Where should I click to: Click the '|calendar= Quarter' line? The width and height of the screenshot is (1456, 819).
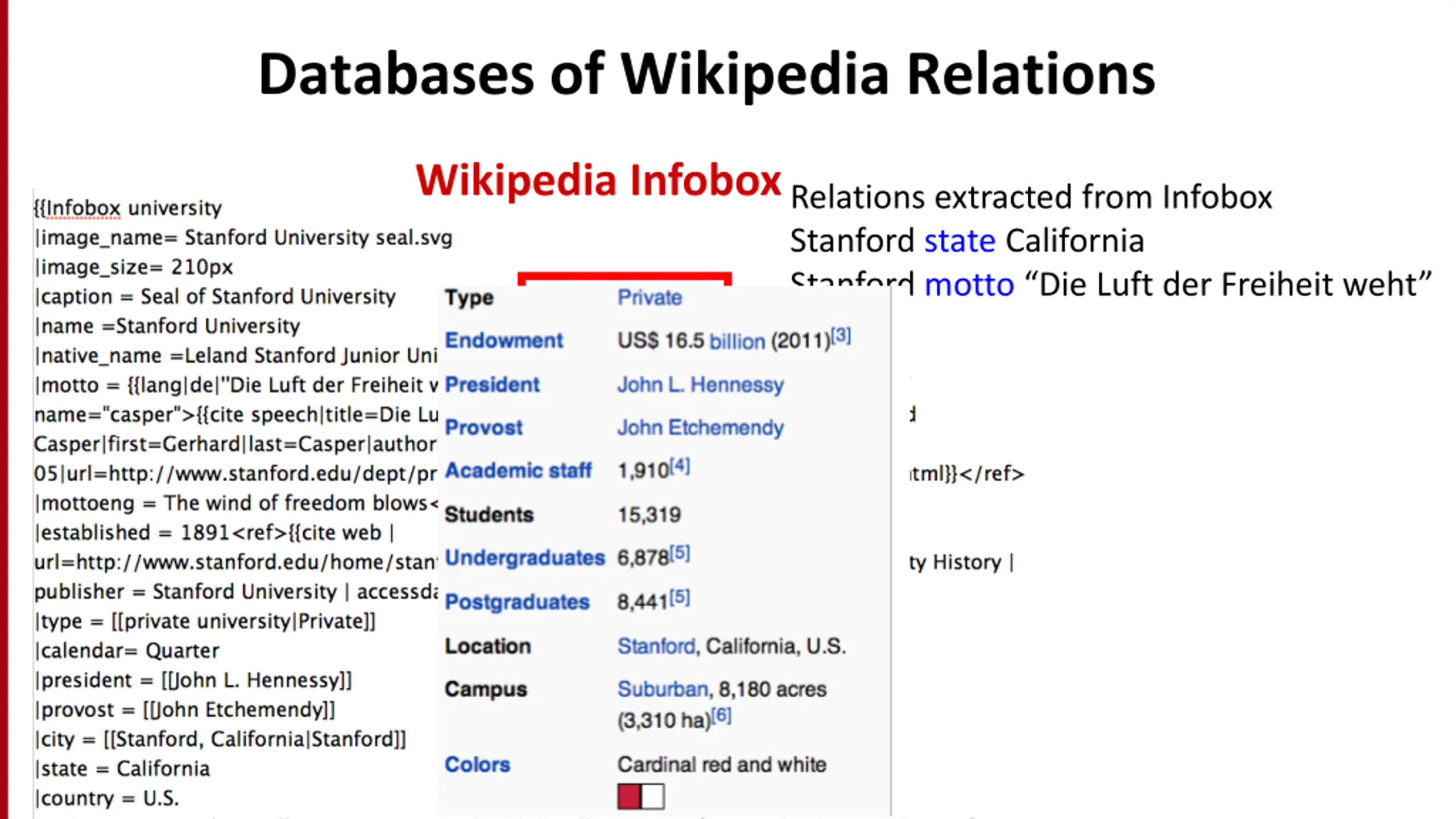pos(127,651)
